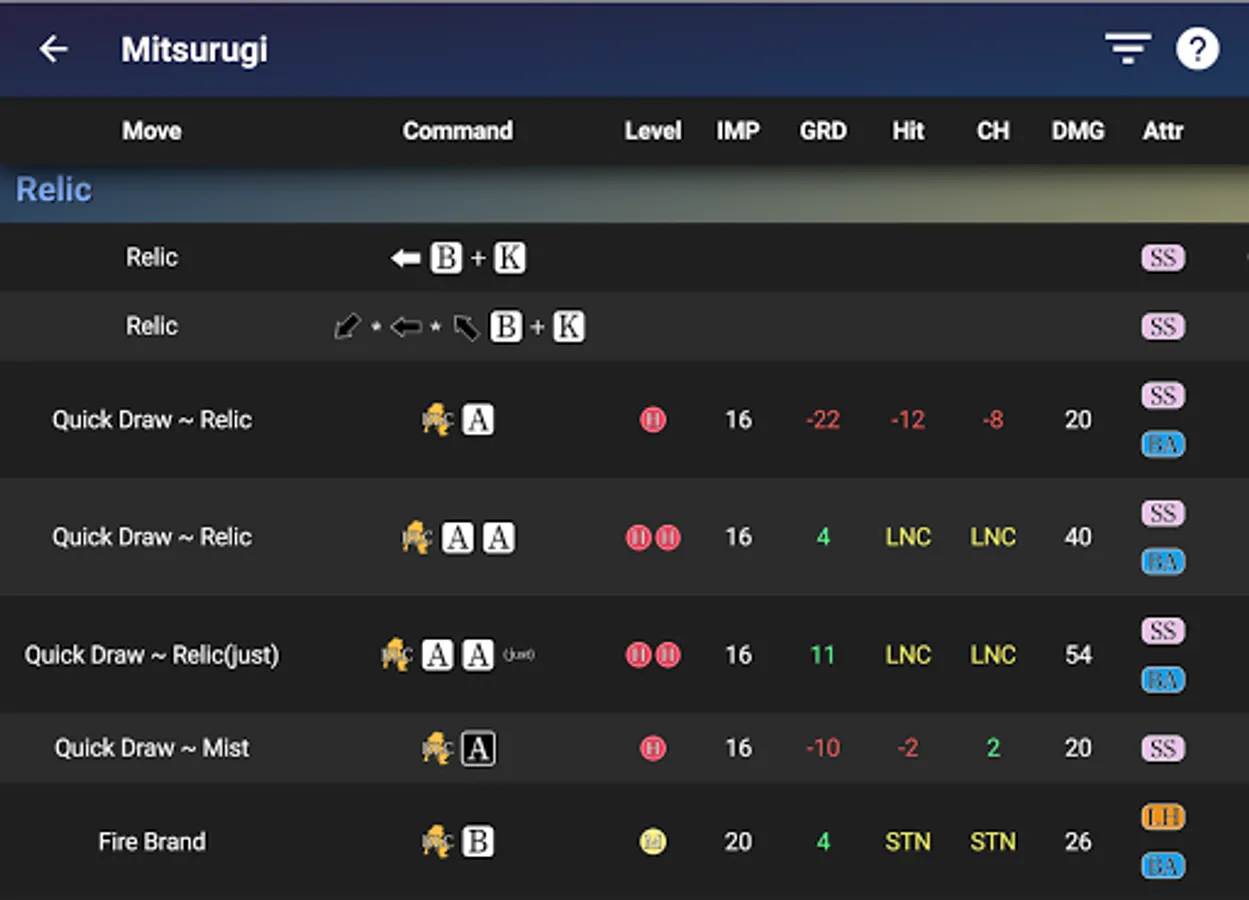This screenshot has height=900, width=1249.
Task: Tap the orange LH badge on Fire Brand
Action: click(1163, 818)
